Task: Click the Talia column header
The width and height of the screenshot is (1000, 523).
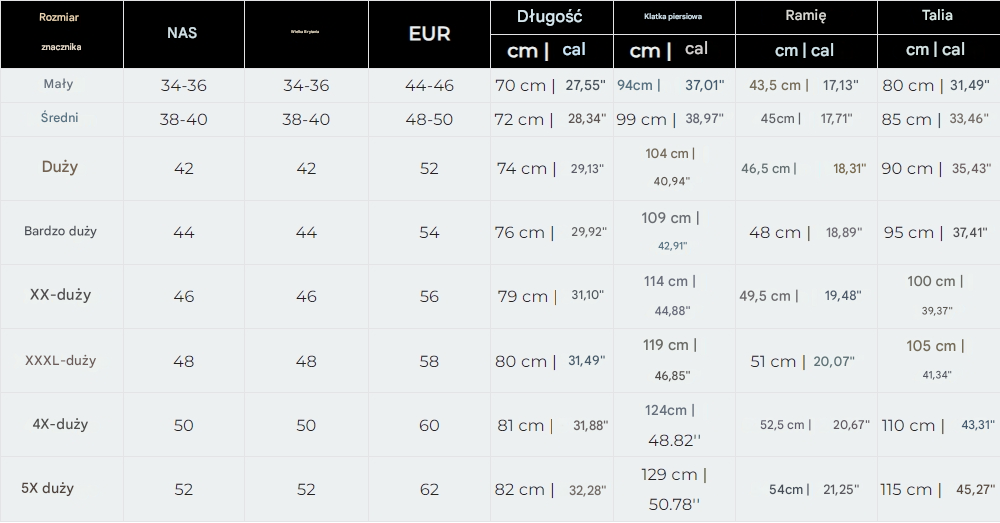Action: 936,16
